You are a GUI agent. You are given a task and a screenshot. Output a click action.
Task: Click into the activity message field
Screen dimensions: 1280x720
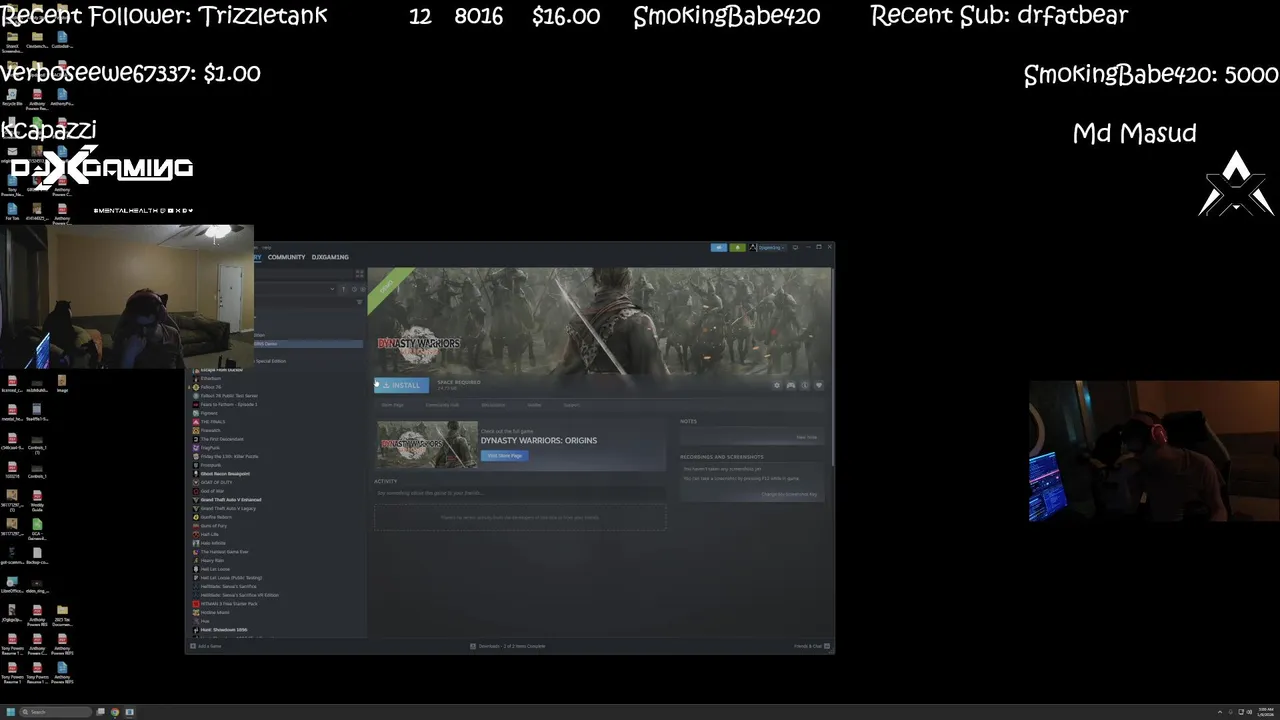click(x=520, y=493)
